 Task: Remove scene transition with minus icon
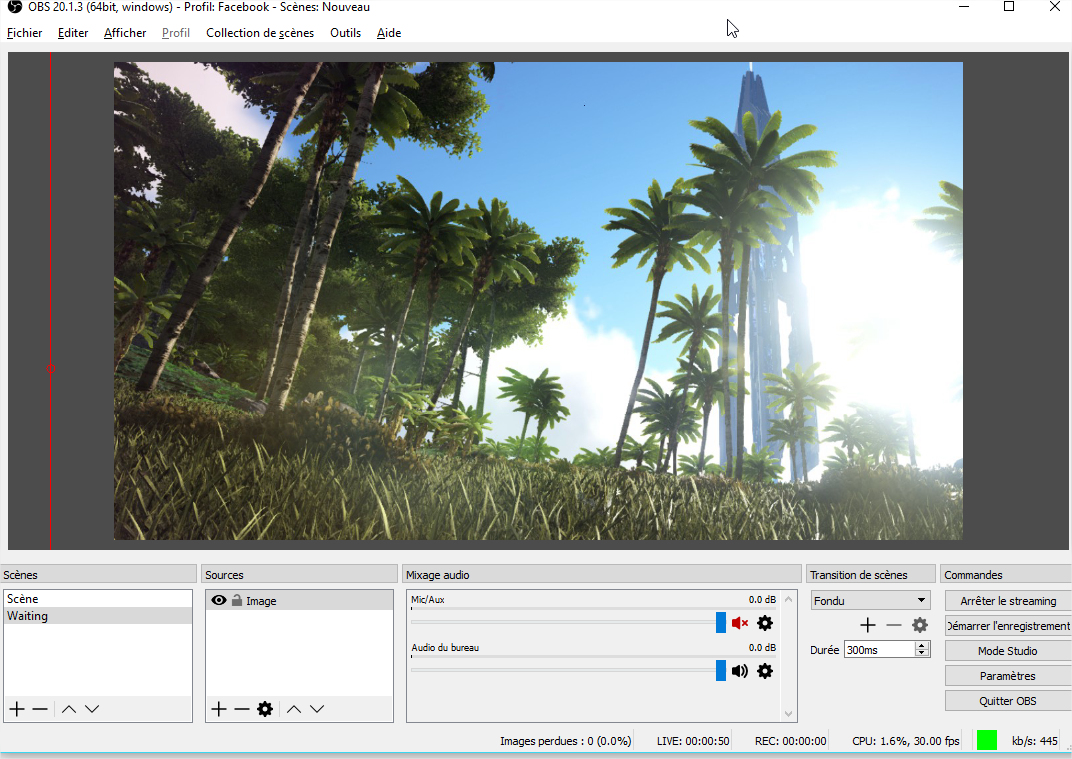coord(894,625)
